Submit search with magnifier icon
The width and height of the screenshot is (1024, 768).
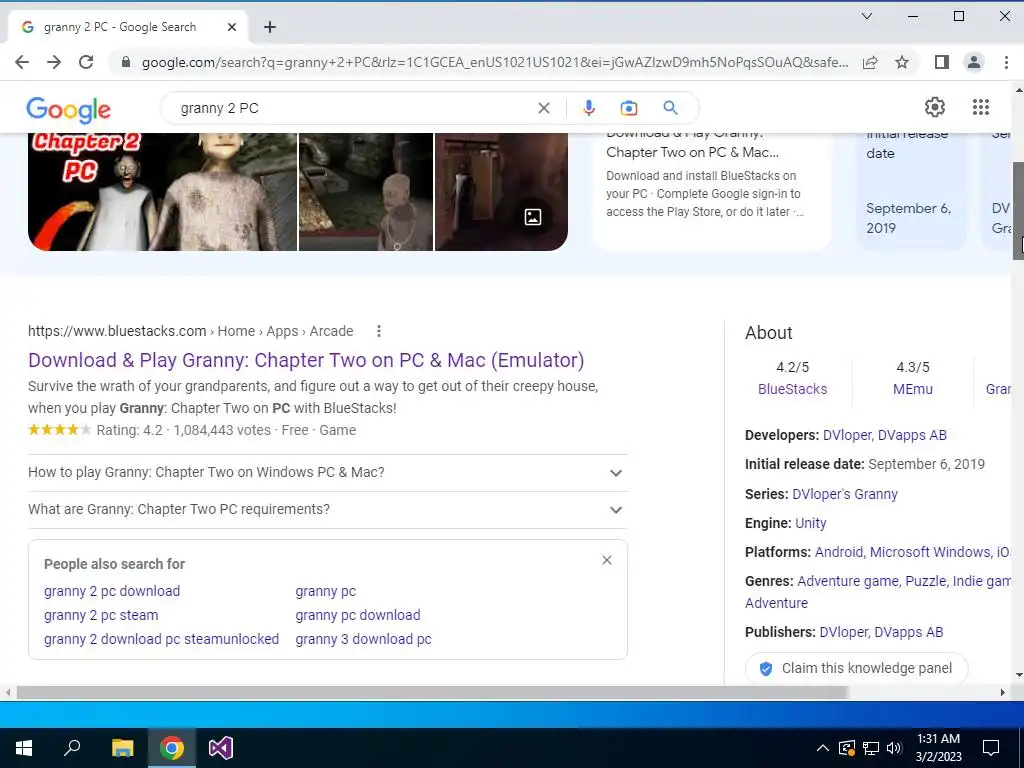[x=670, y=108]
